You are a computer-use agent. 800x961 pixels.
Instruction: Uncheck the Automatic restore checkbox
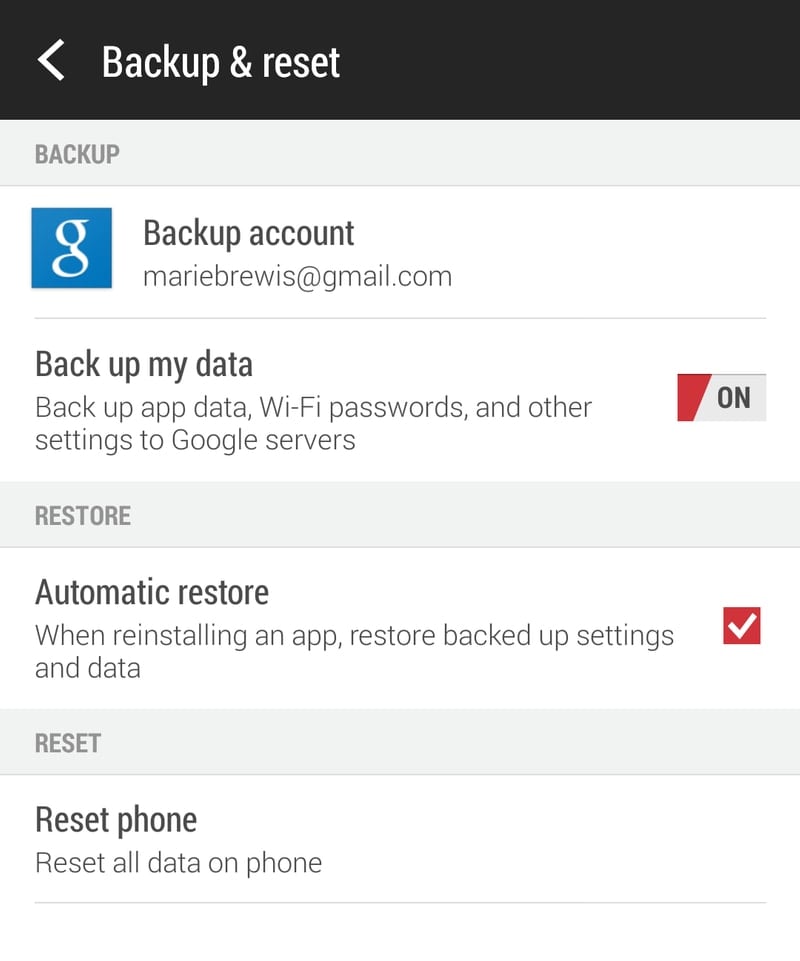point(741,626)
